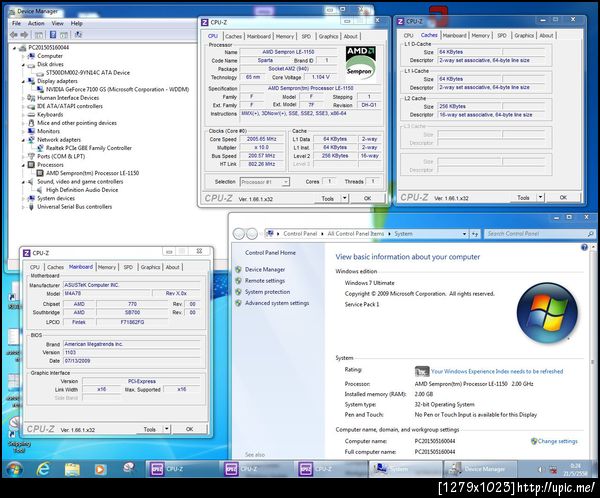Collapse the Processors node
This screenshot has width=600, height=498.
[23, 165]
